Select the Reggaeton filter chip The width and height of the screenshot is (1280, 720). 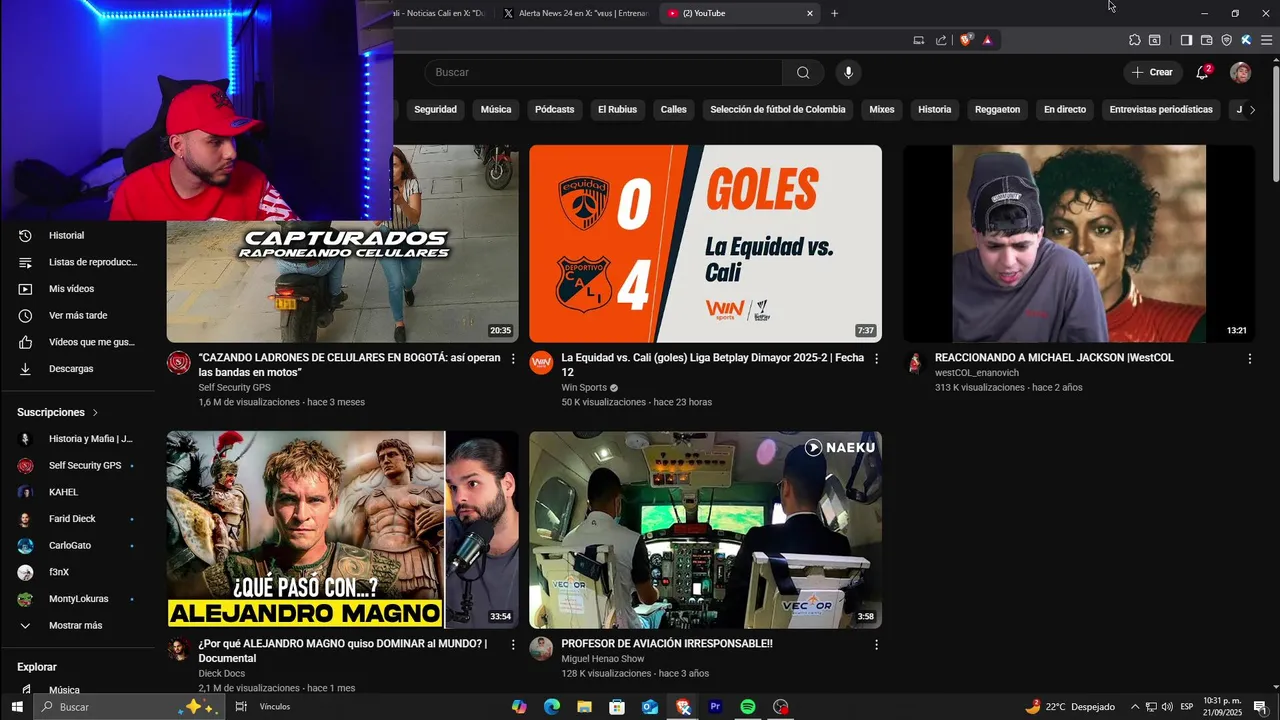(997, 109)
